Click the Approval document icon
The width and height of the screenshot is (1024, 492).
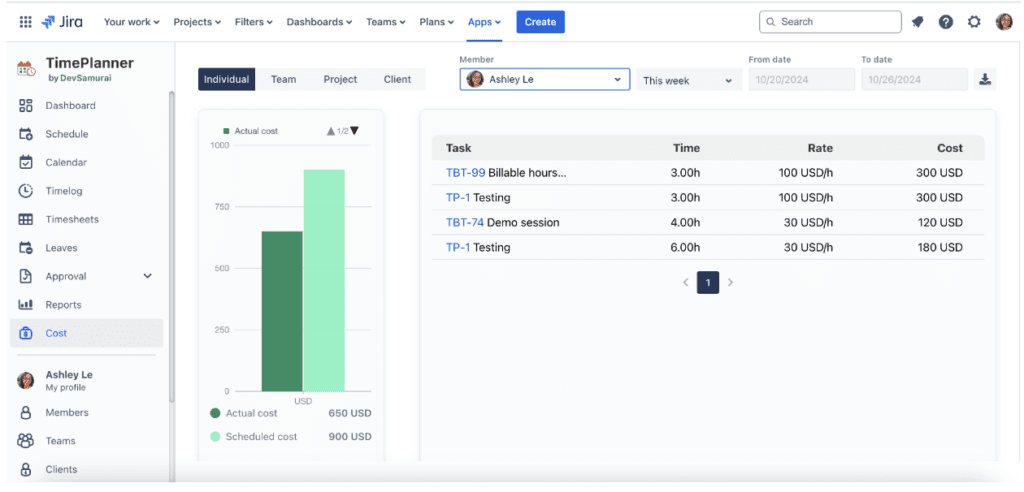[25, 276]
